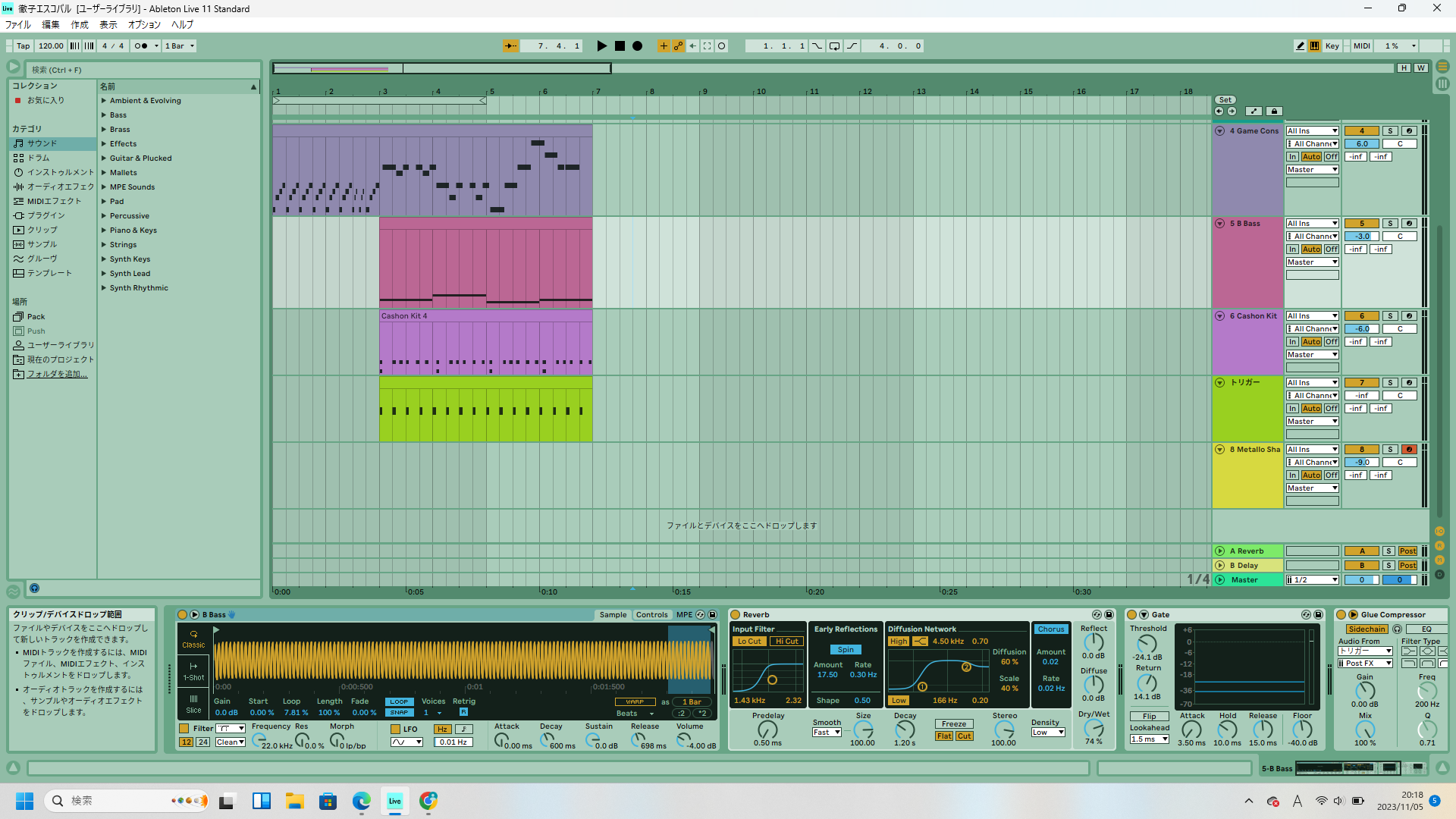Fold the 4 Game Cons track

[1220, 131]
